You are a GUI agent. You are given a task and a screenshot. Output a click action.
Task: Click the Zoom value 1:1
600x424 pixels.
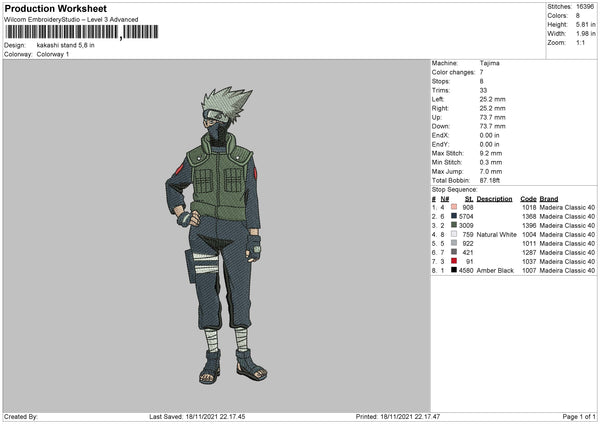coord(580,42)
